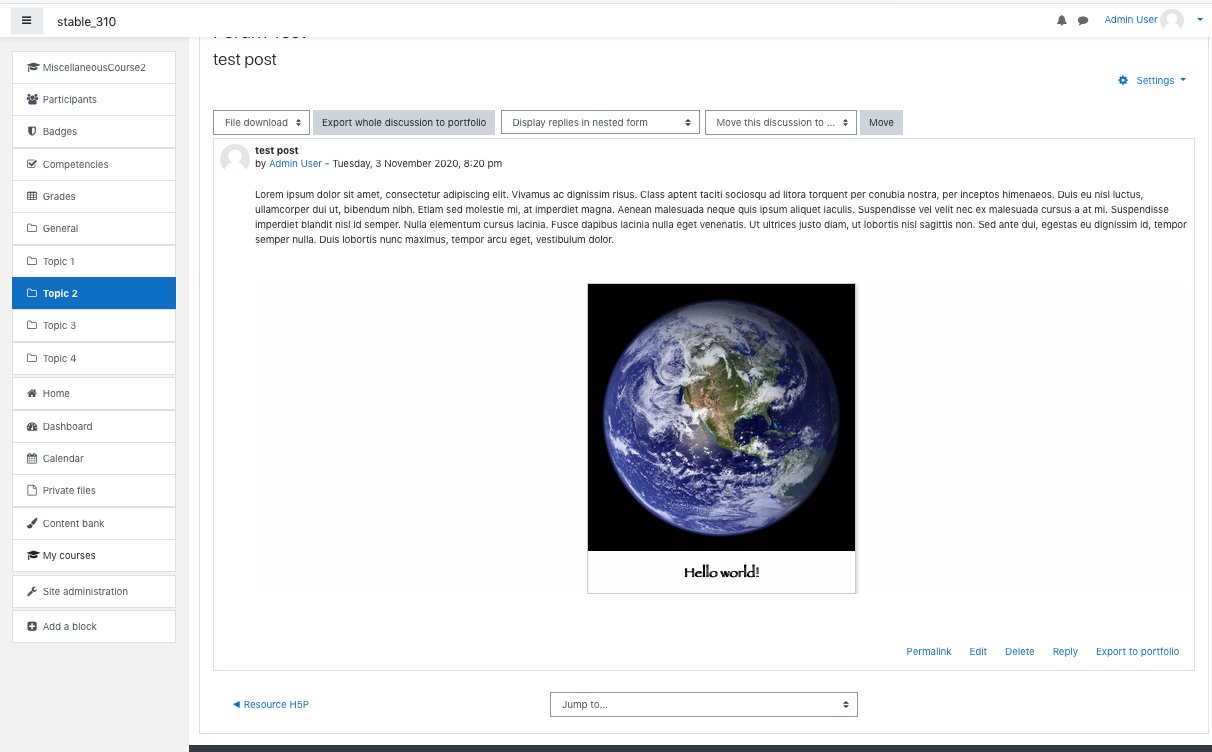1212x752 pixels.
Task: Click the graduation cap icon beside MiscellaneousCourse2
Action: coord(33,68)
